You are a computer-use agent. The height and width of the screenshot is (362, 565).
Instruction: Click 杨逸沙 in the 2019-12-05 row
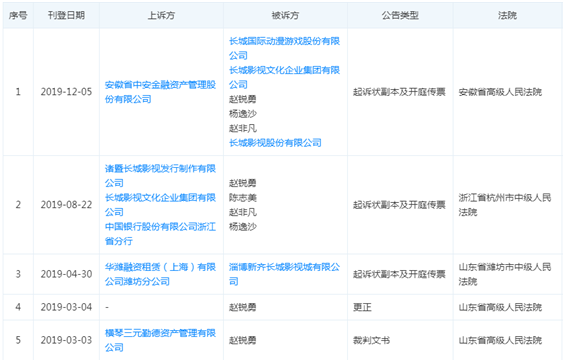(x=243, y=114)
